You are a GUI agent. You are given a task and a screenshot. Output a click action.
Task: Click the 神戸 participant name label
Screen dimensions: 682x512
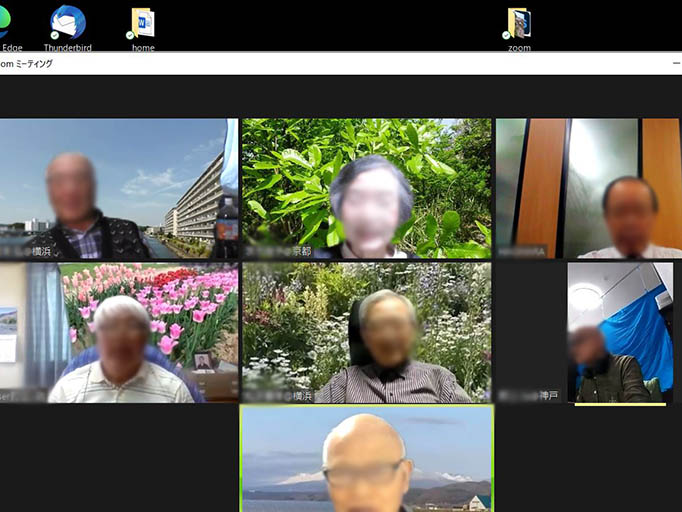click(x=548, y=396)
